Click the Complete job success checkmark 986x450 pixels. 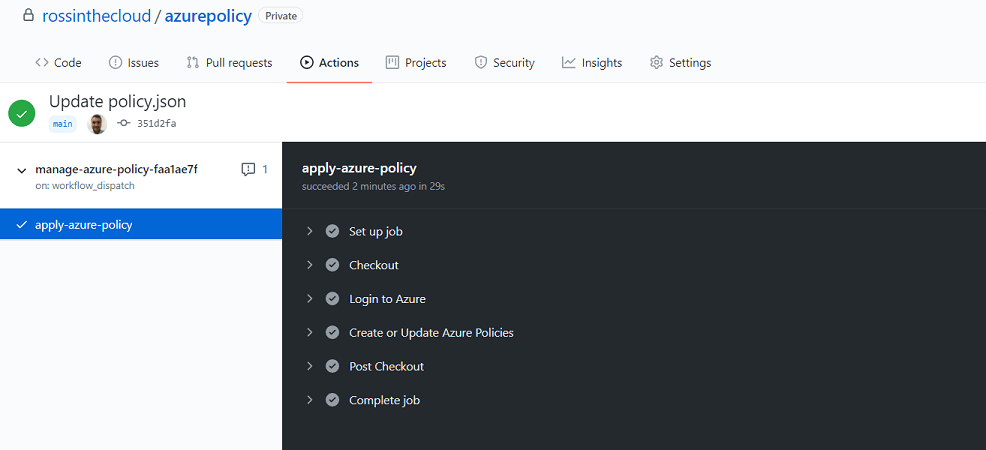click(x=332, y=400)
